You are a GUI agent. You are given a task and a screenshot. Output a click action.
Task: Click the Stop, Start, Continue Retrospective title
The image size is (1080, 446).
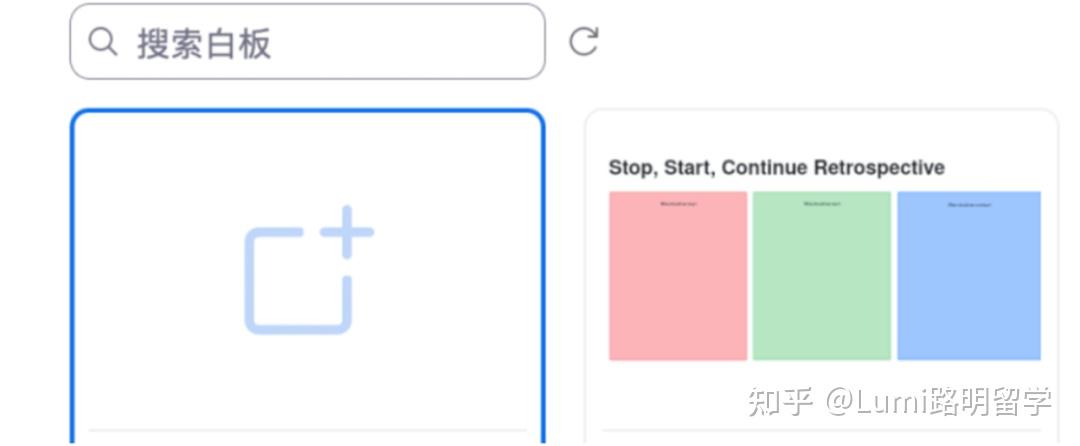pos(776,167)
